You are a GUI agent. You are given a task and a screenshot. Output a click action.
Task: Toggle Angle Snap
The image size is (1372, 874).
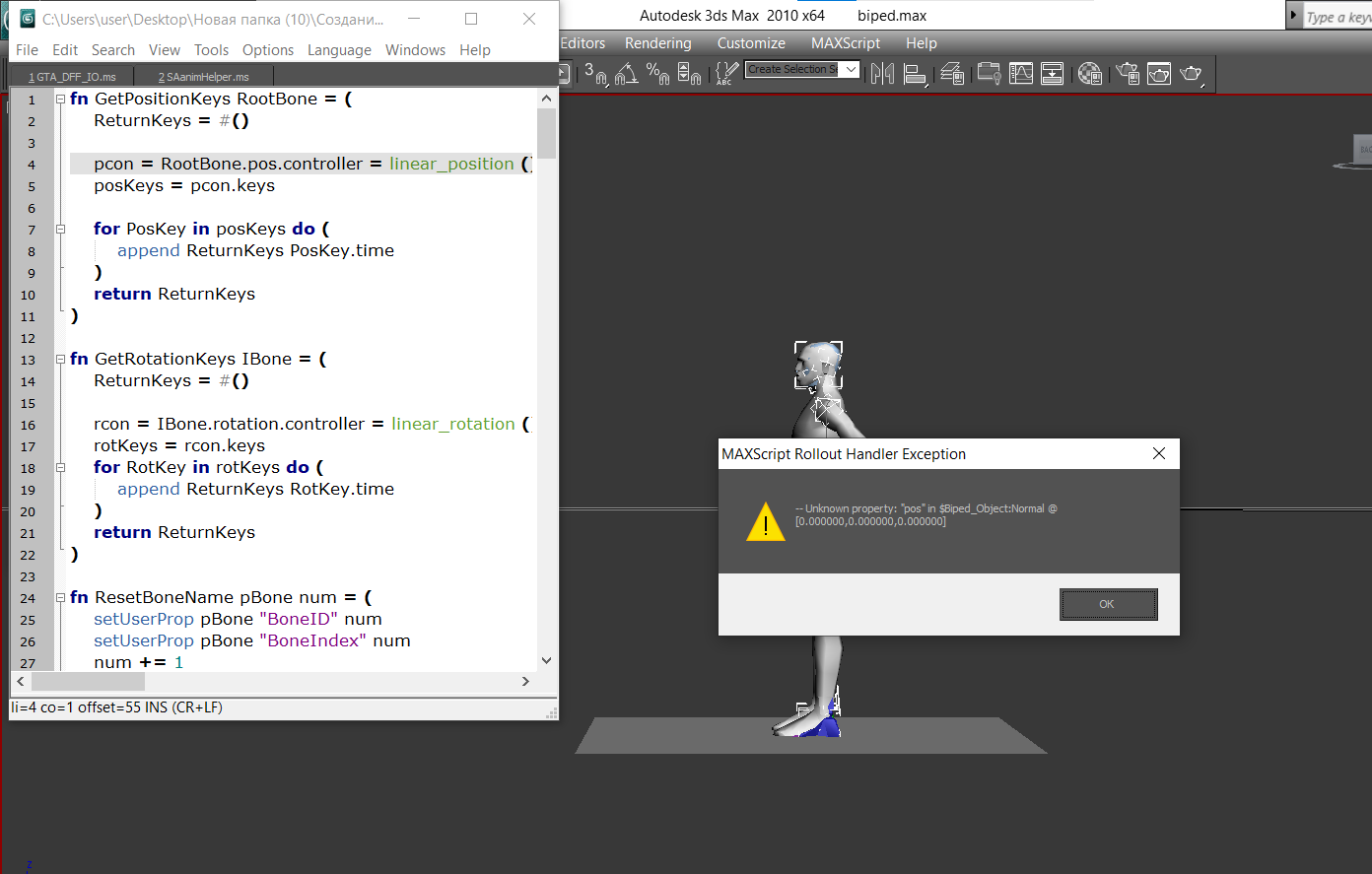point(626,74)
